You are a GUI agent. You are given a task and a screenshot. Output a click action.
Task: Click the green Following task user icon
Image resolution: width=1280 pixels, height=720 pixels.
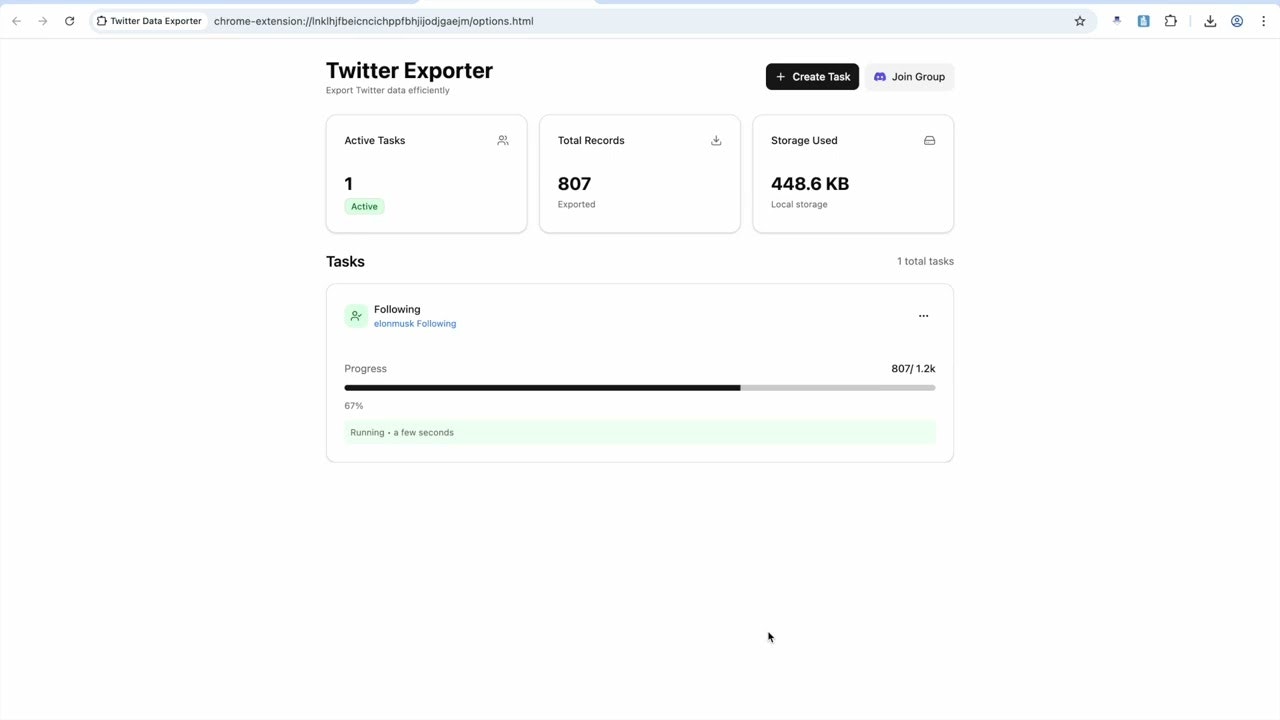(x=356, y=315)
